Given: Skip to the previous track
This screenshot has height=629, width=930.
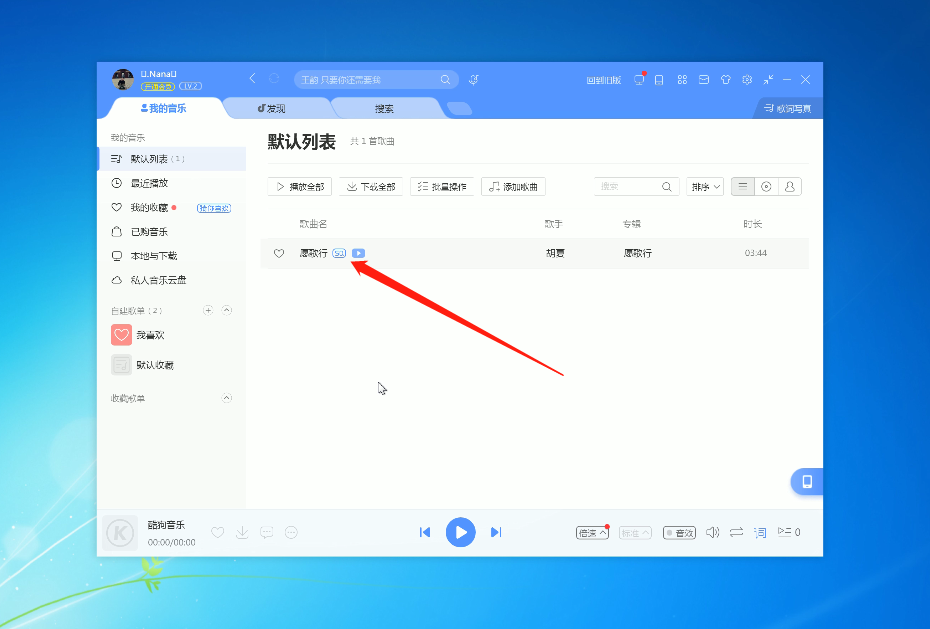Looking at the screenshot, I should point(425,532).
